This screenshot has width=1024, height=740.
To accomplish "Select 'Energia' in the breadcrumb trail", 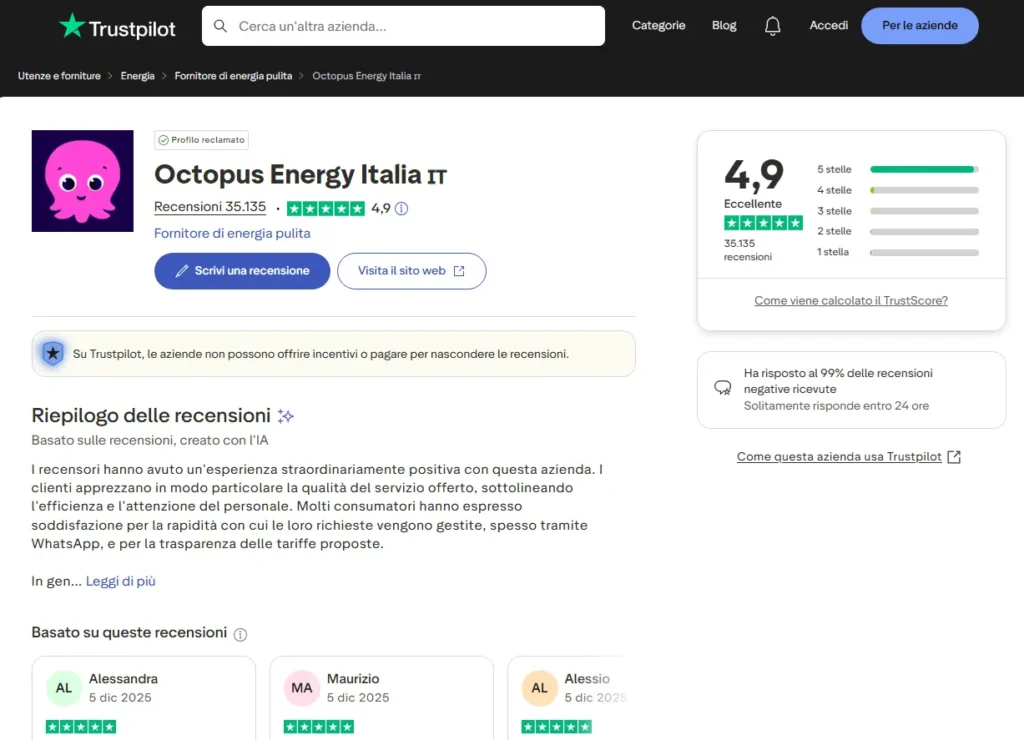I will click(137, 76).
